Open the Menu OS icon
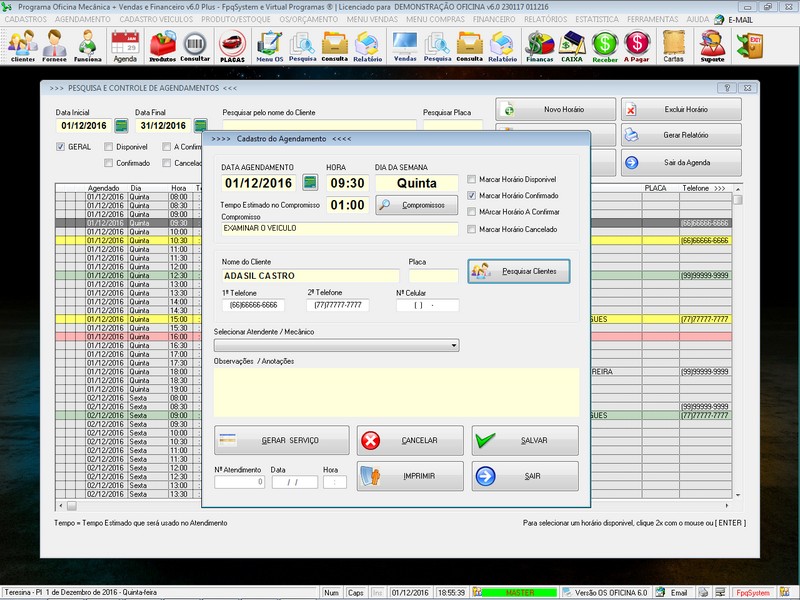The height and width of the screenshot is (600, 800). click(x=269, y=46)
